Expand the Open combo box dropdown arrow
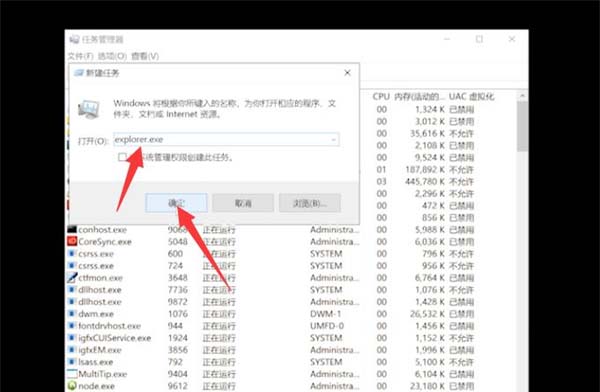Image resolution: width=600 pixels, height=392 pixels. point(334,140)
